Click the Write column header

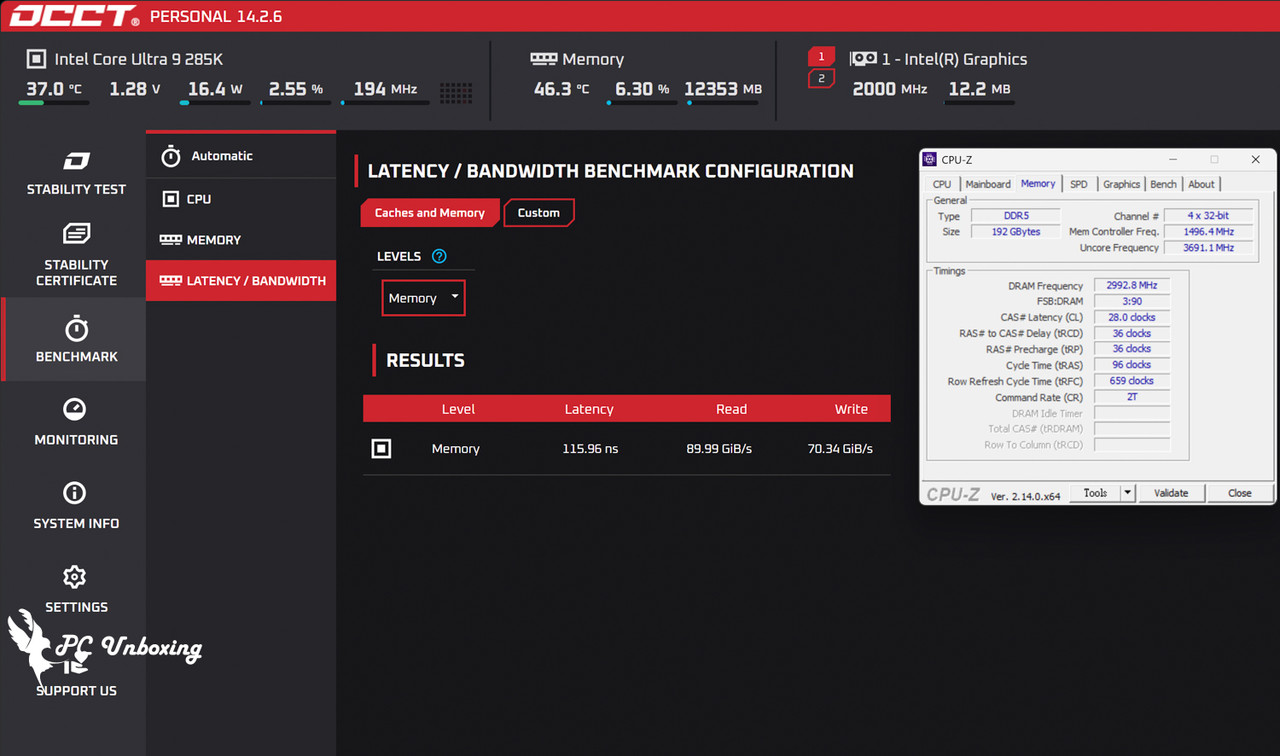click(x=851, y=409)
